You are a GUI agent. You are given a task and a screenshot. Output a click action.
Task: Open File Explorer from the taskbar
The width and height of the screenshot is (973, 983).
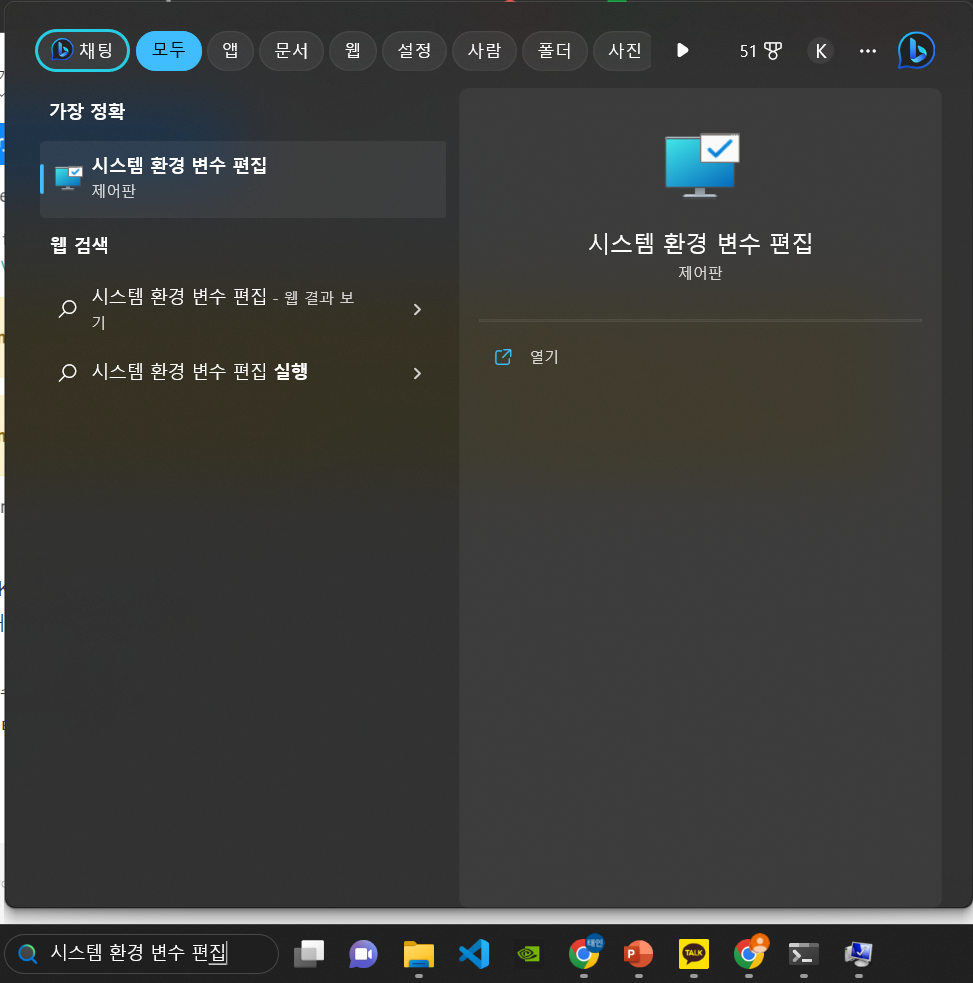tap(418, 954)
